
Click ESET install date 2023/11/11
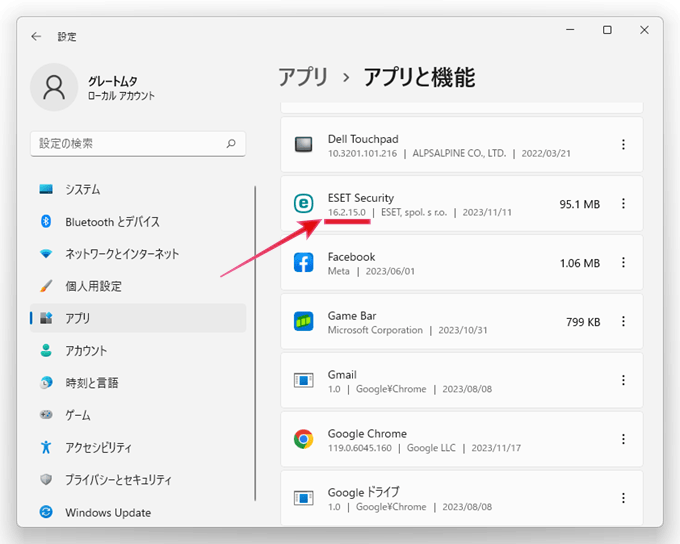pyautogui.click(x=487, y=212)
